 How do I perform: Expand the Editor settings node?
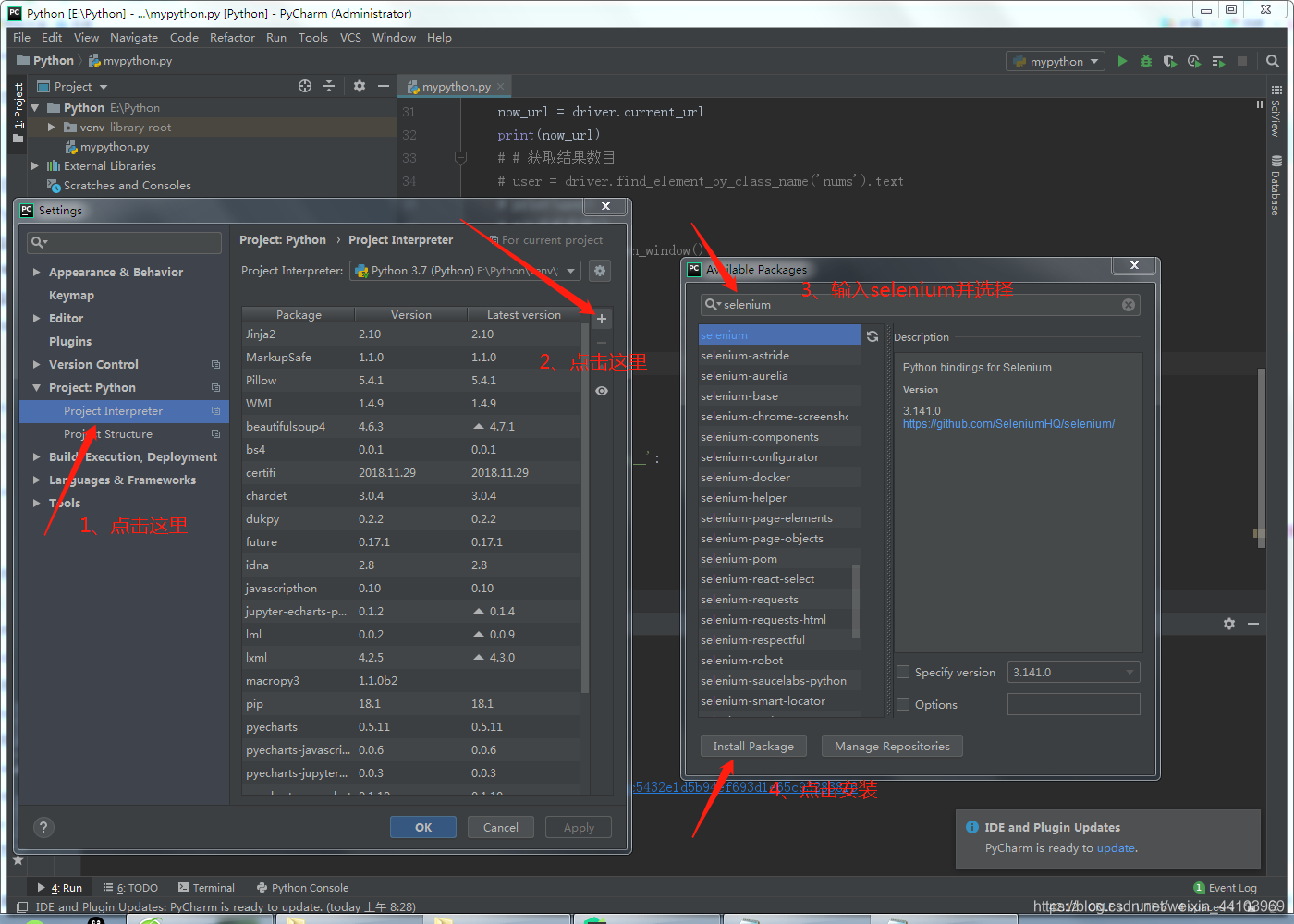click(x=37, y=319)
